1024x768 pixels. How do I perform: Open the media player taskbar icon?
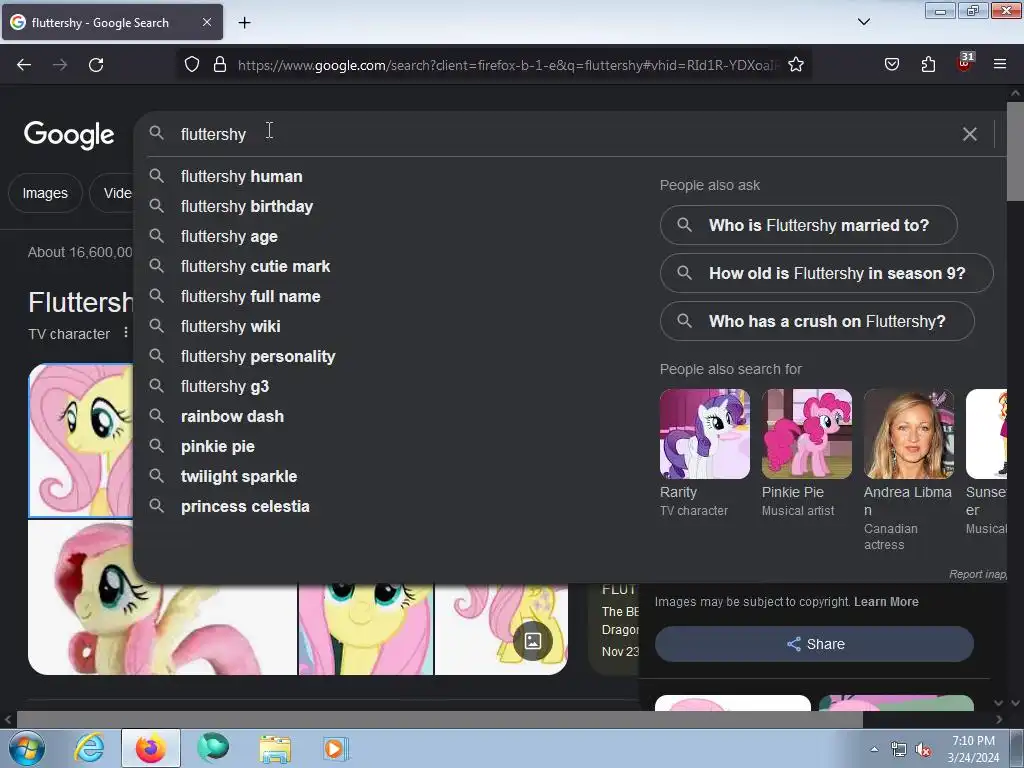point(336,748)
